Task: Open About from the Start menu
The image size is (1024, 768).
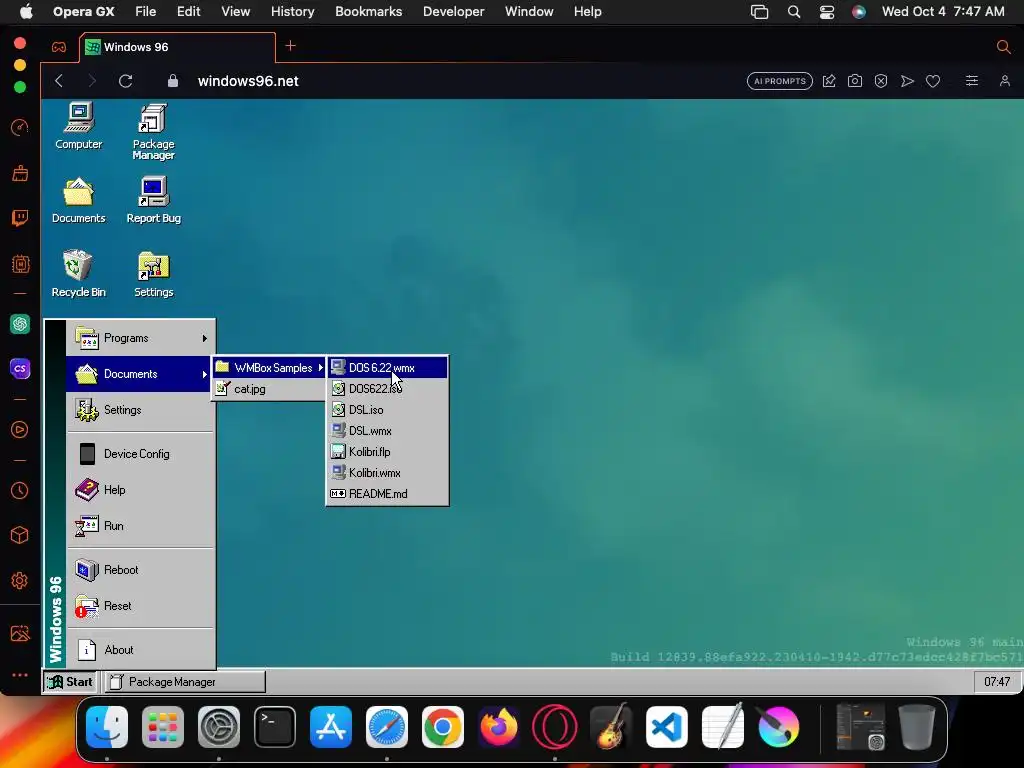Action: 140,650
